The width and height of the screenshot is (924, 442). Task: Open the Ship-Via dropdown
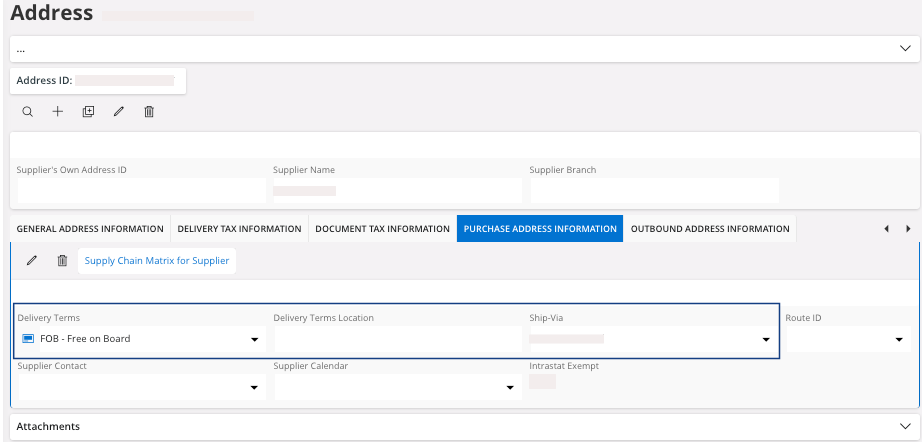coord(766,340)
